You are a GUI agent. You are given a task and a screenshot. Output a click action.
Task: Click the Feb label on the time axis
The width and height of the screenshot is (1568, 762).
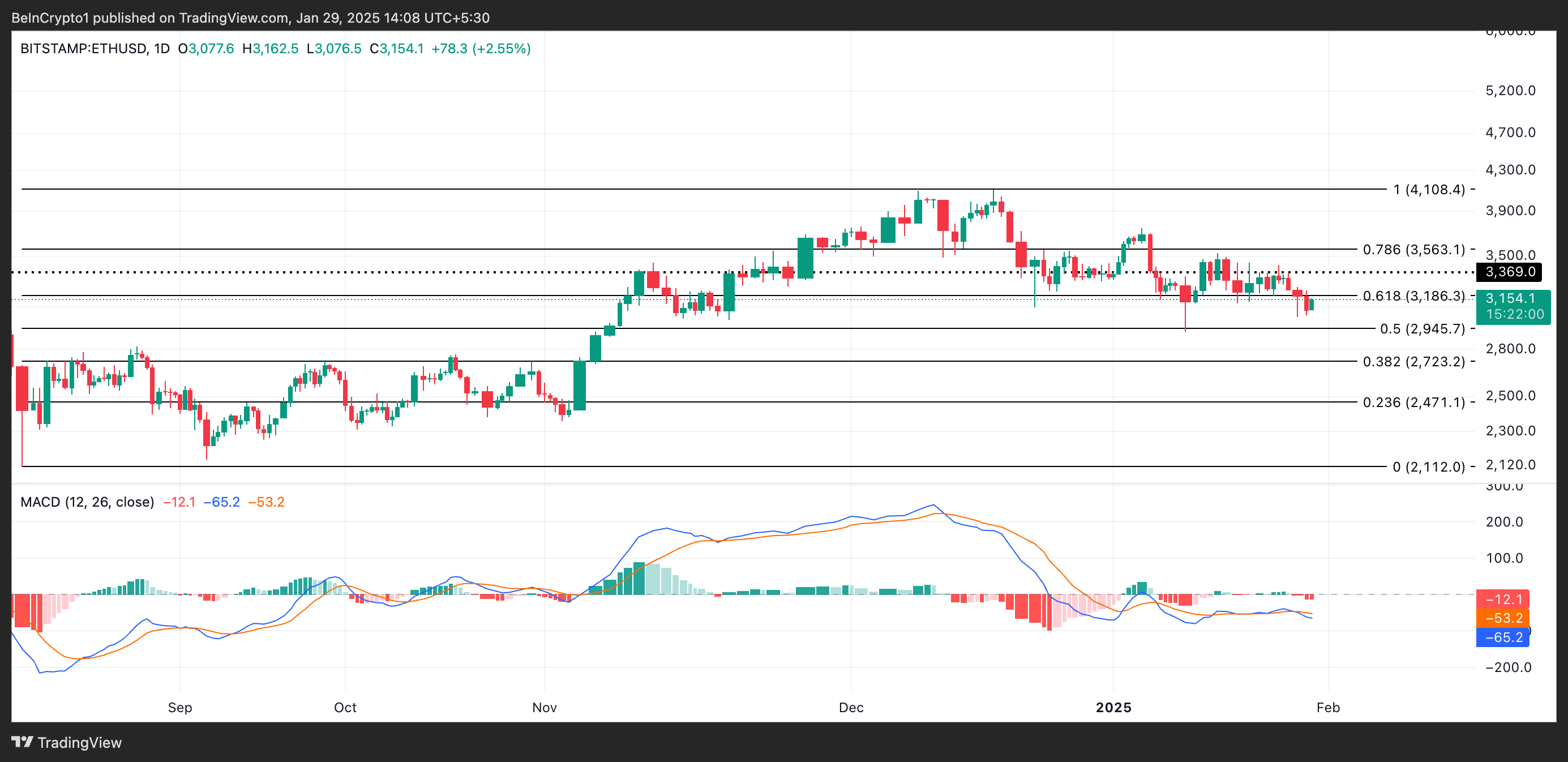1327,707
